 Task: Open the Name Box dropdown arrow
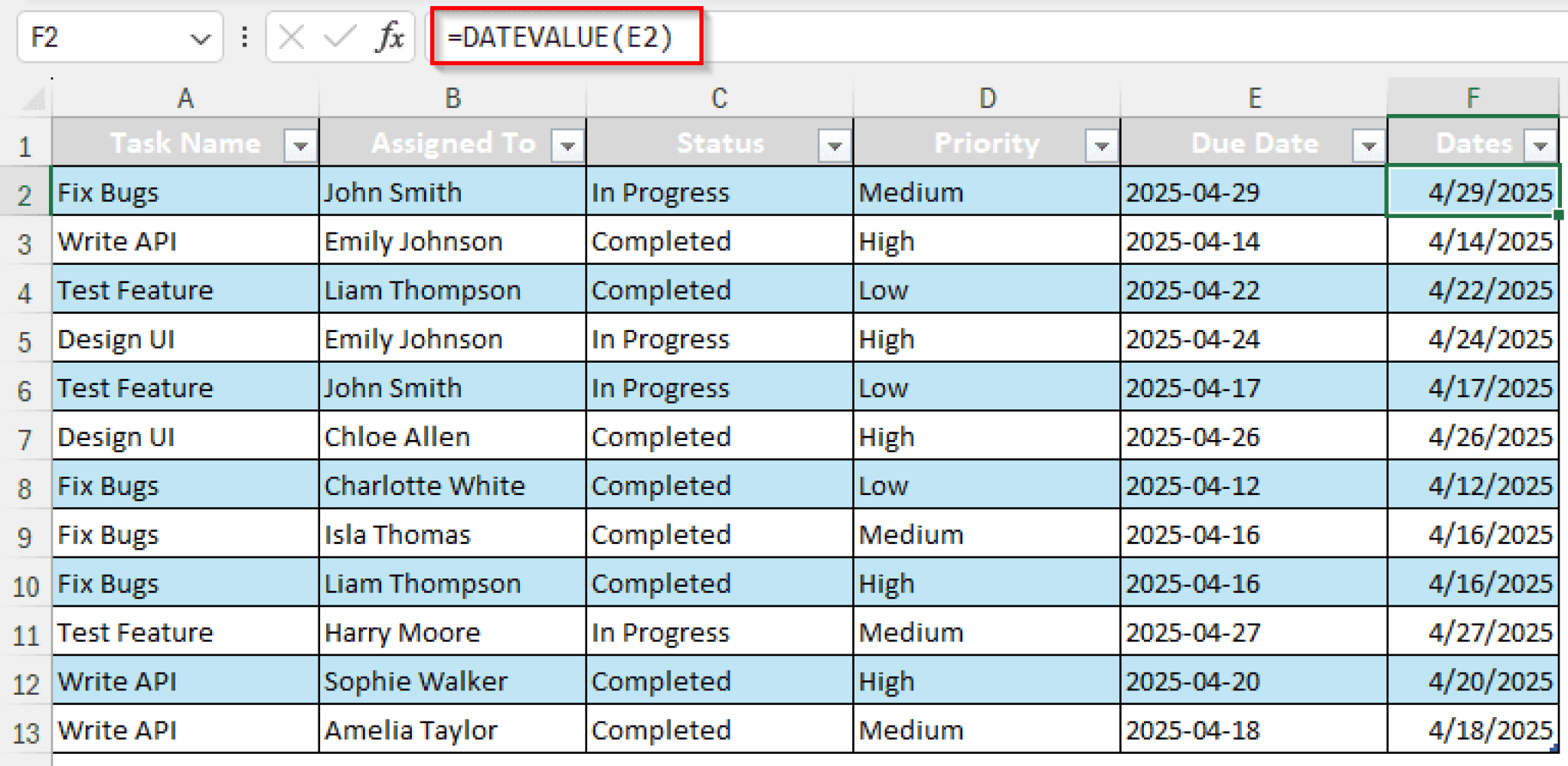tap(201, 38)
